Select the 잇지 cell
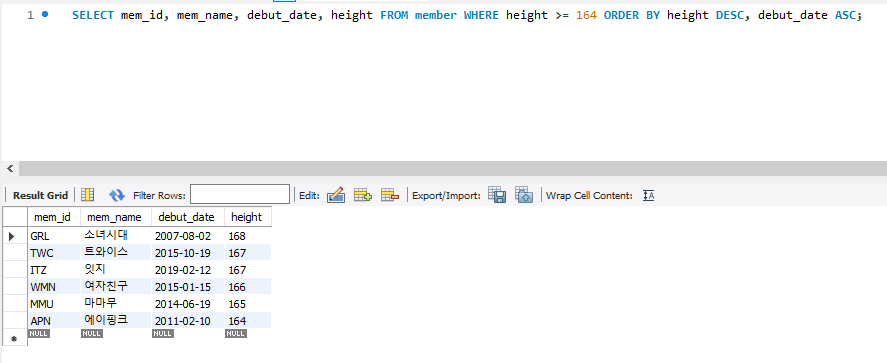887x363 pixels. point(115,270)
